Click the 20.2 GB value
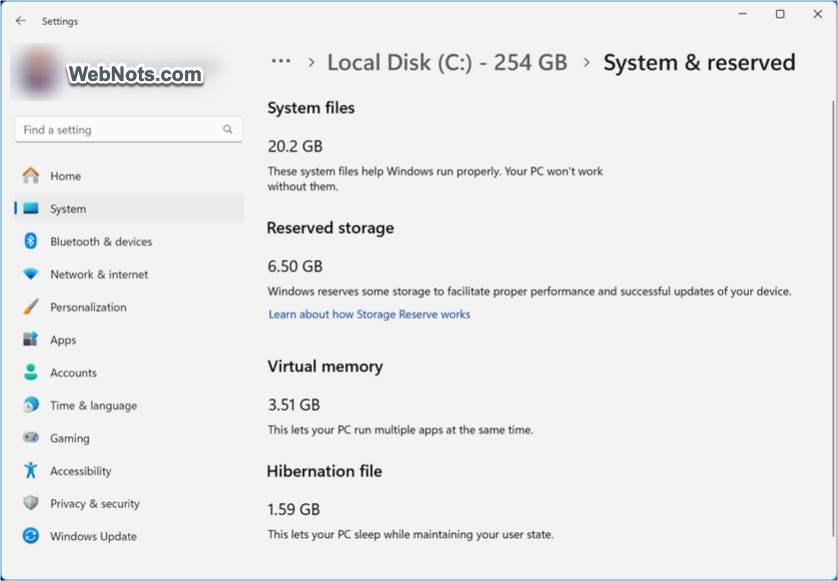Screen dimensions: 838x581 (x=295, y=146)
